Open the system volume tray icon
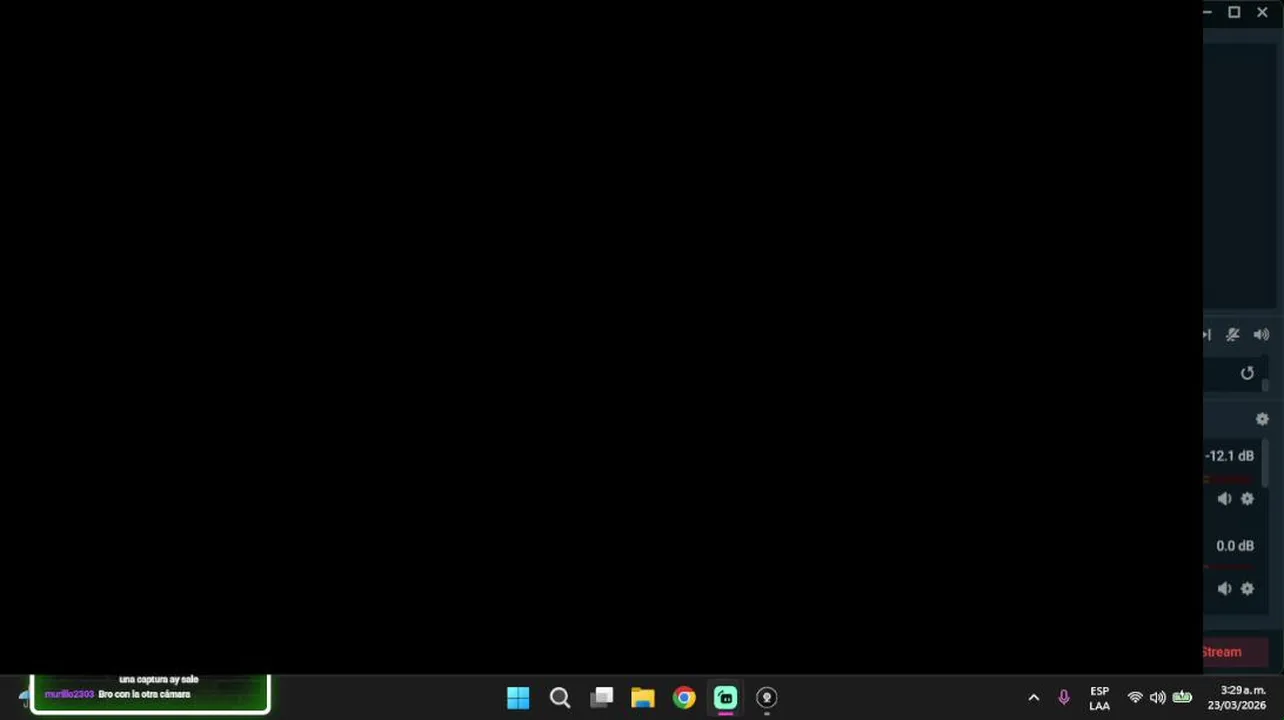This screenshot has width=1284, height=720. coord(1158,698)
